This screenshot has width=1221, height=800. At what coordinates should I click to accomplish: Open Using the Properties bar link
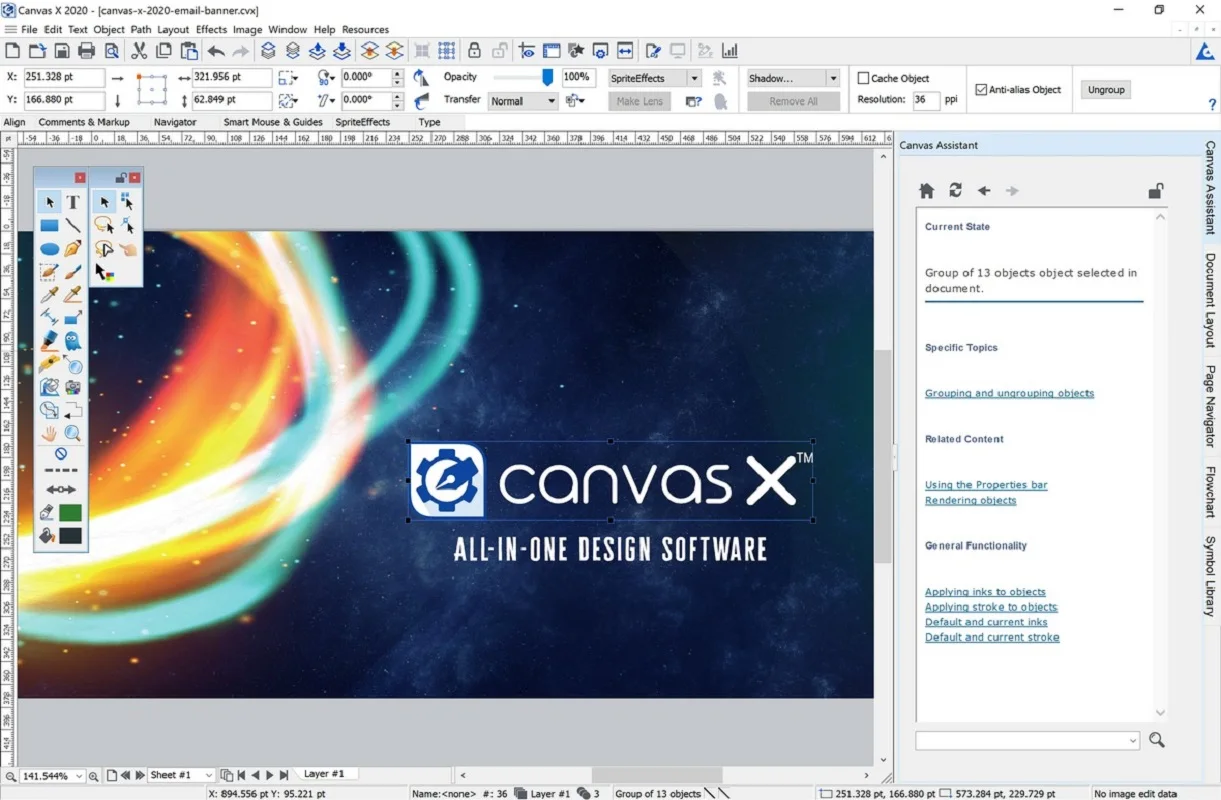(x=986, y=485)
